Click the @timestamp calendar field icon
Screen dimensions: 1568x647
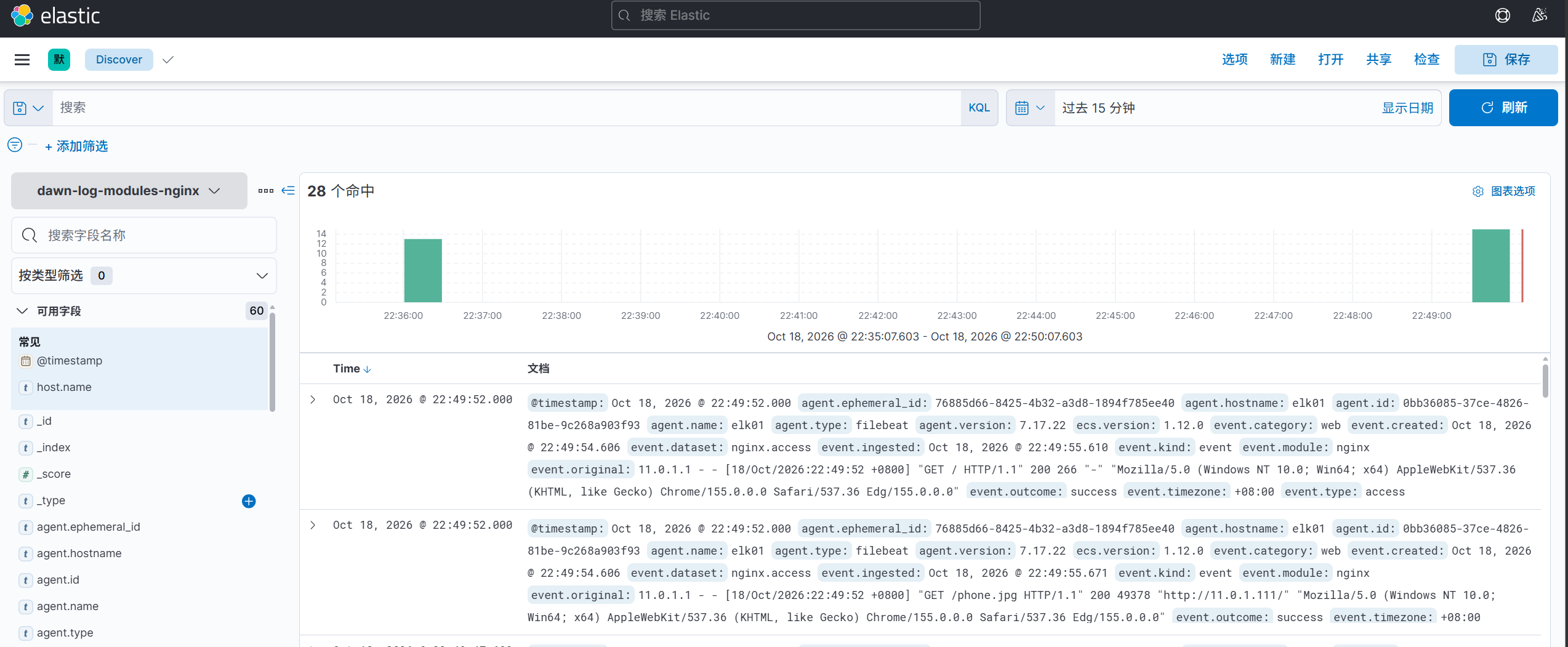pos(25,361)
